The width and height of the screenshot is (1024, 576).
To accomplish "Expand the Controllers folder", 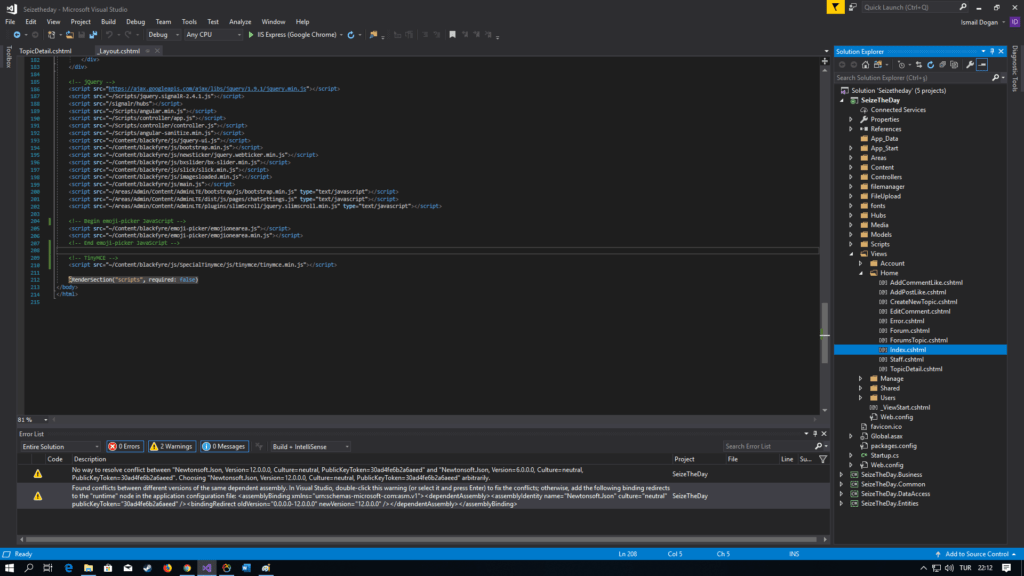I will (x=851, y=177).
